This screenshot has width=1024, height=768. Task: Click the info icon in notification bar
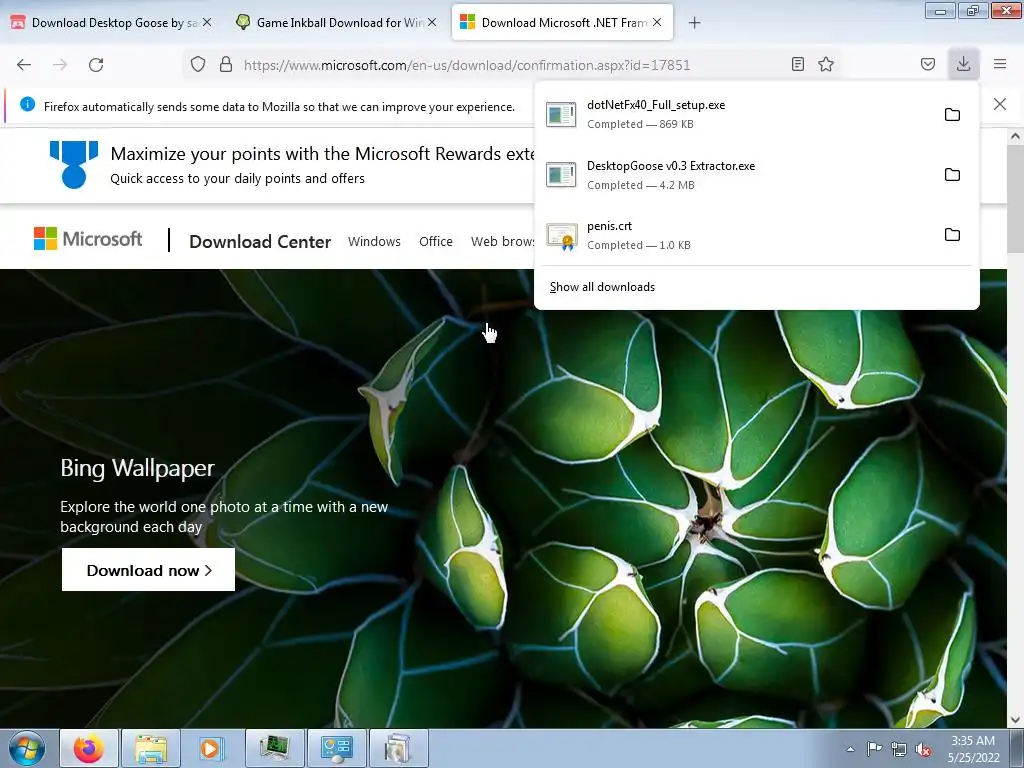[x=27, y=104]
